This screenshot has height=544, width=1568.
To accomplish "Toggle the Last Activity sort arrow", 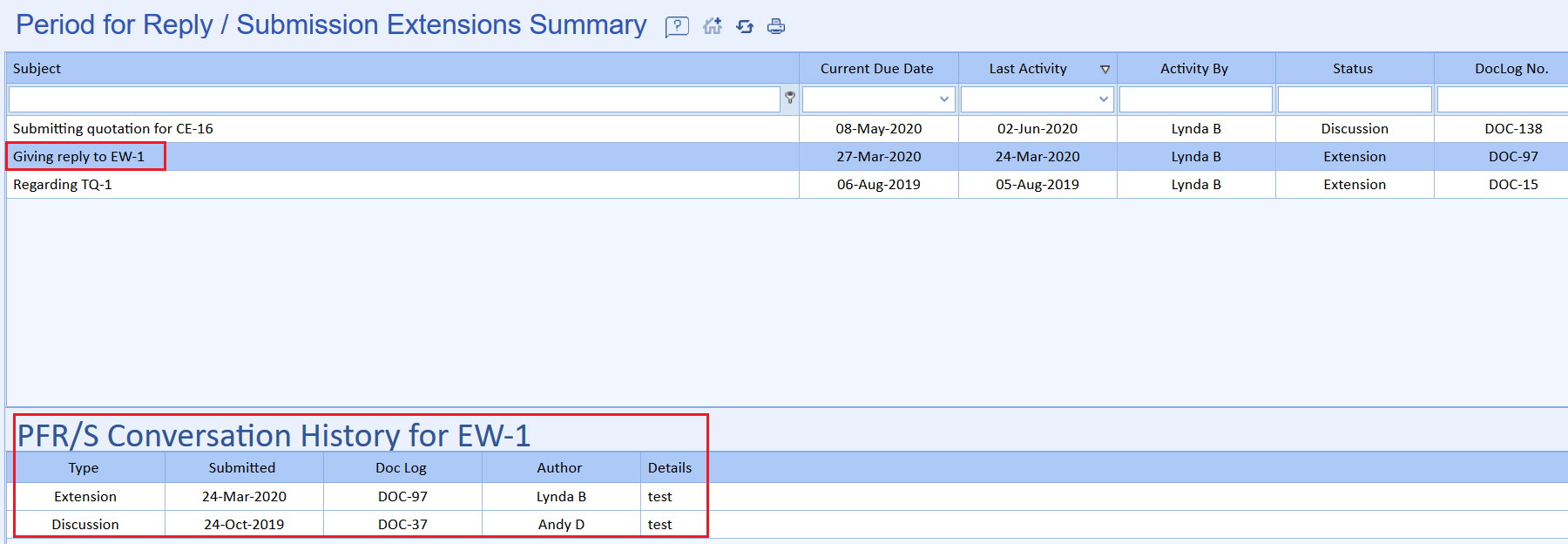I will 1105,70.
